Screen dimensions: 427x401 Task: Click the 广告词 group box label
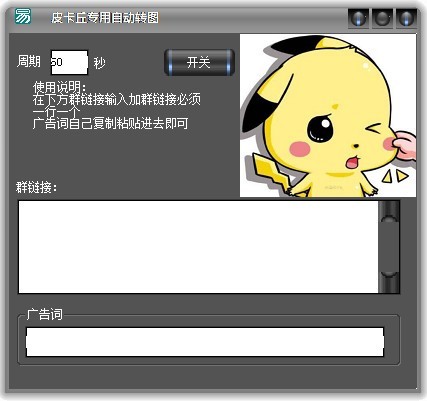pyautogui.click(x=45, y=314)
